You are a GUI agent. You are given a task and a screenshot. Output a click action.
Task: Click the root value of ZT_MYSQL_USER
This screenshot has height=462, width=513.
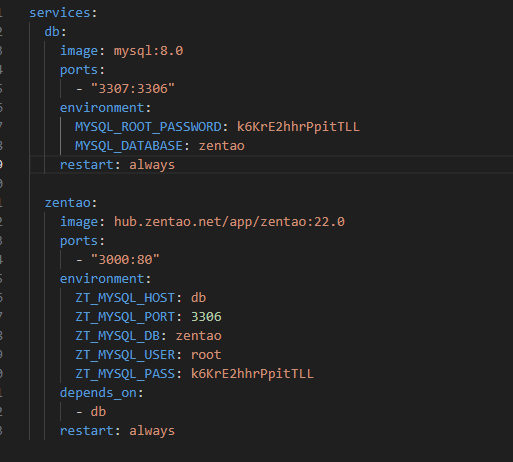pyautogui.click(x=206, y=355)
